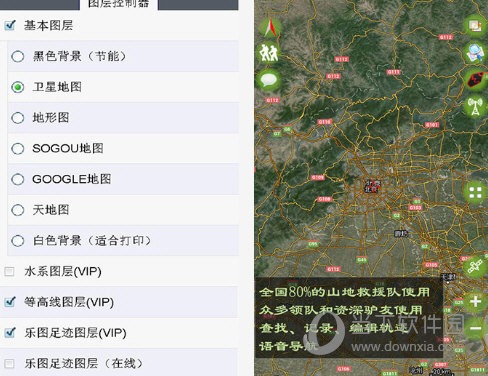Click the 卫星地图 label text
Screen dimensions: 488x376
coord(57,87)
